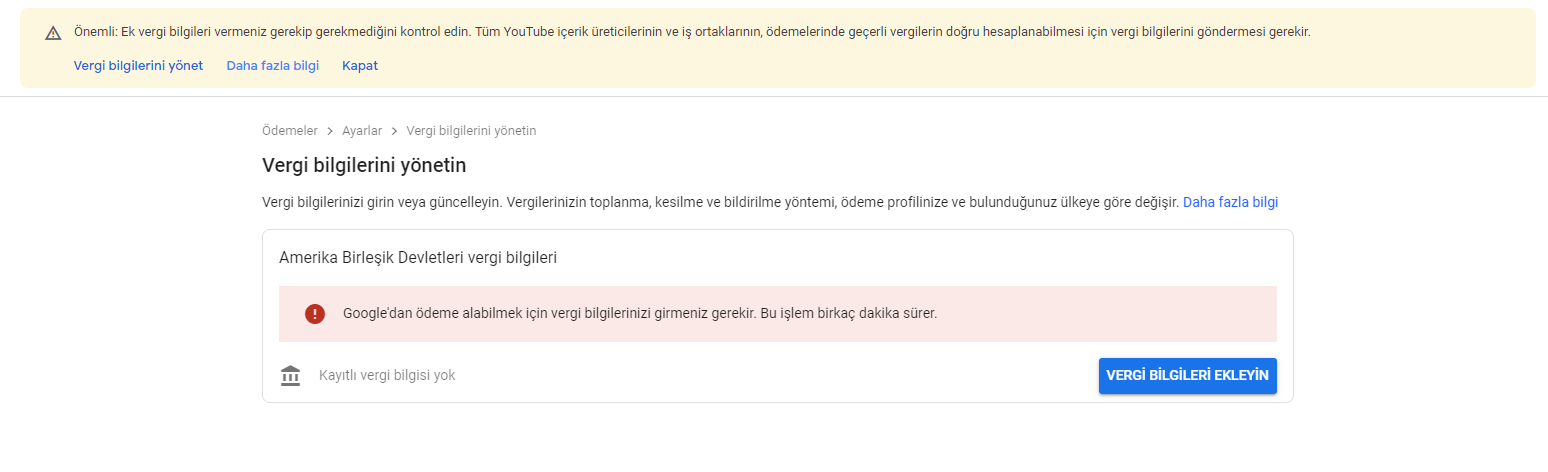Screen dimensions: 1548x472
Task: Open the 'Vergi bilgilerini yönet' banner link
Action: pos(138,65)
